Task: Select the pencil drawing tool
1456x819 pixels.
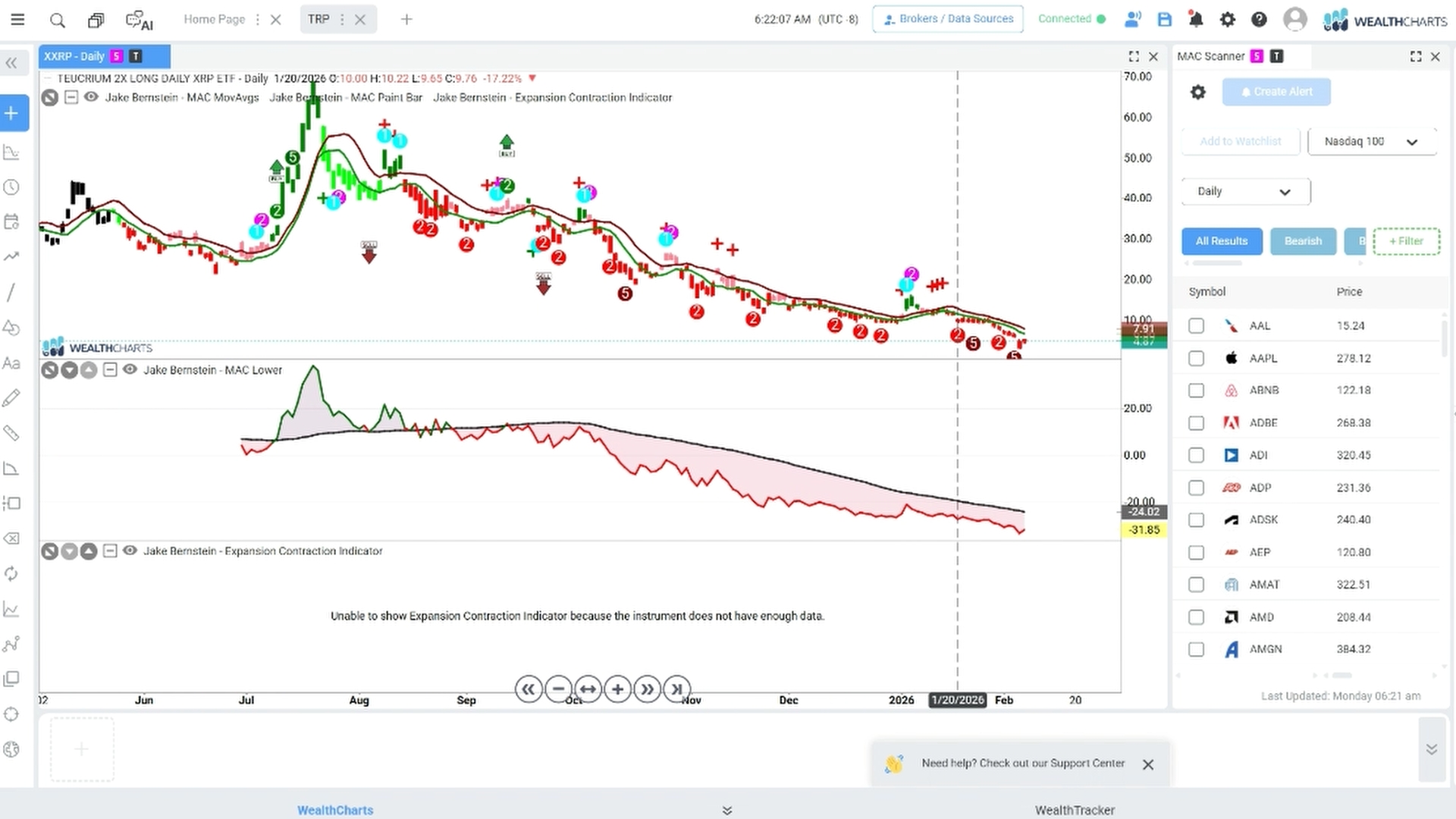Action: pyautogui.click(x=11, y=398)
